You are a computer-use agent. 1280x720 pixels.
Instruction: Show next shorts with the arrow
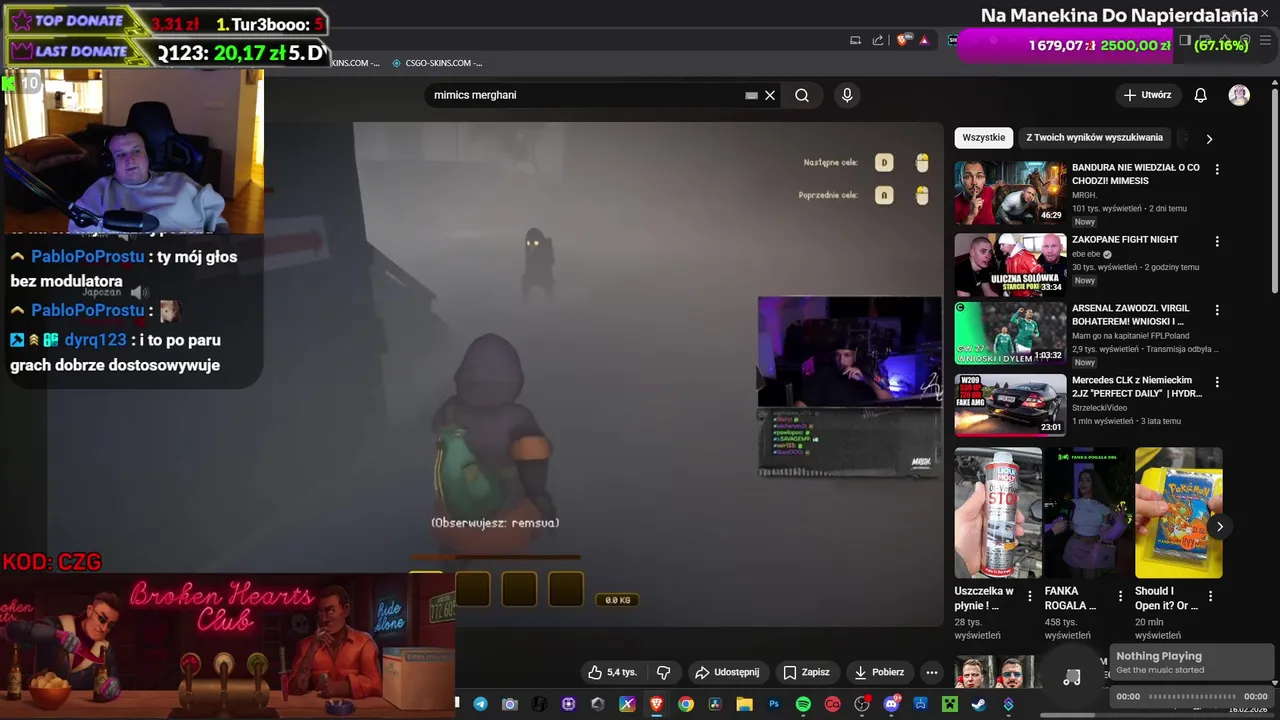click(x=1219, y=526)
